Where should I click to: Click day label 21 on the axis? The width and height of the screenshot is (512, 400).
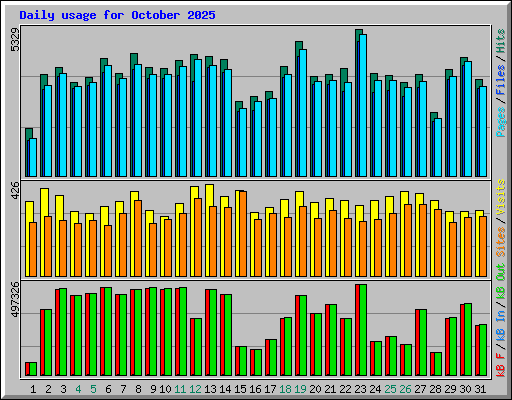pos(330,389)
